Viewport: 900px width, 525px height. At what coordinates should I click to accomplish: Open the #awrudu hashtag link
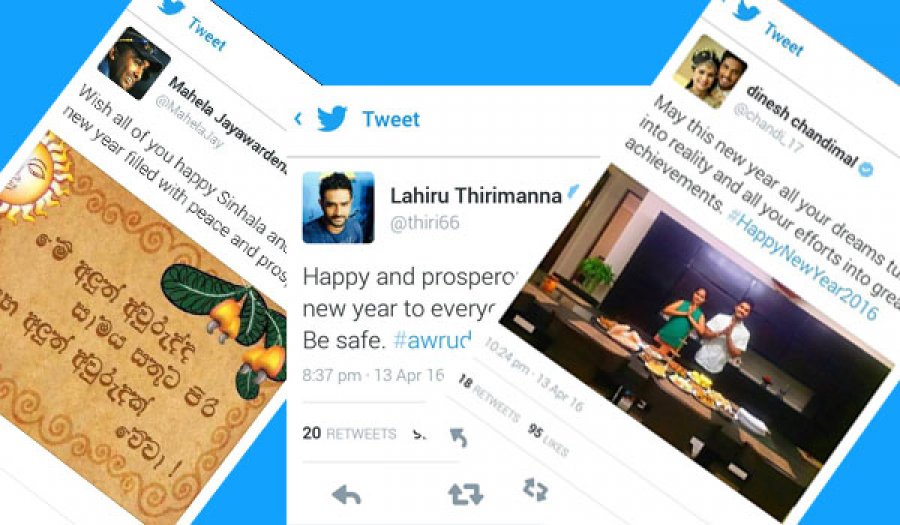point(432,340)
